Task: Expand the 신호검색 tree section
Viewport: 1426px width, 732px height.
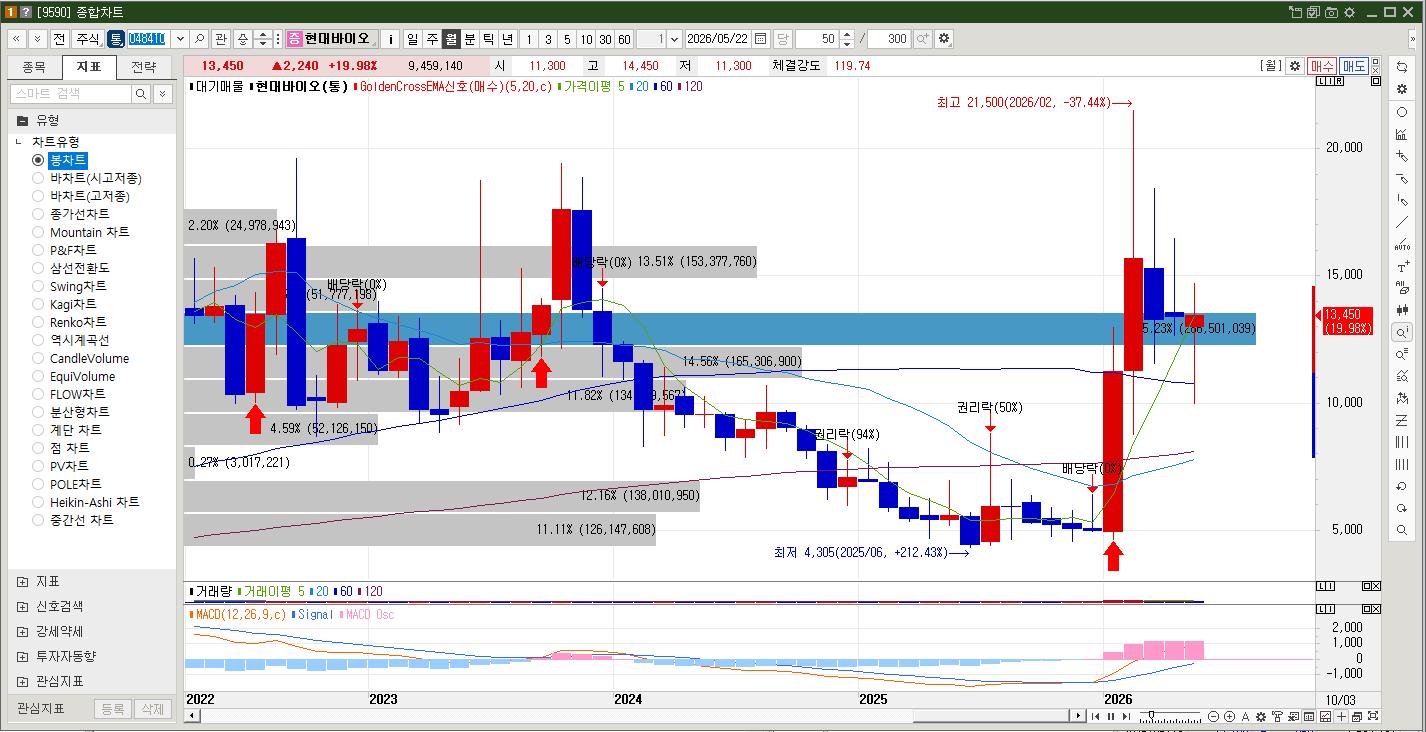Action: pos(22,606)
